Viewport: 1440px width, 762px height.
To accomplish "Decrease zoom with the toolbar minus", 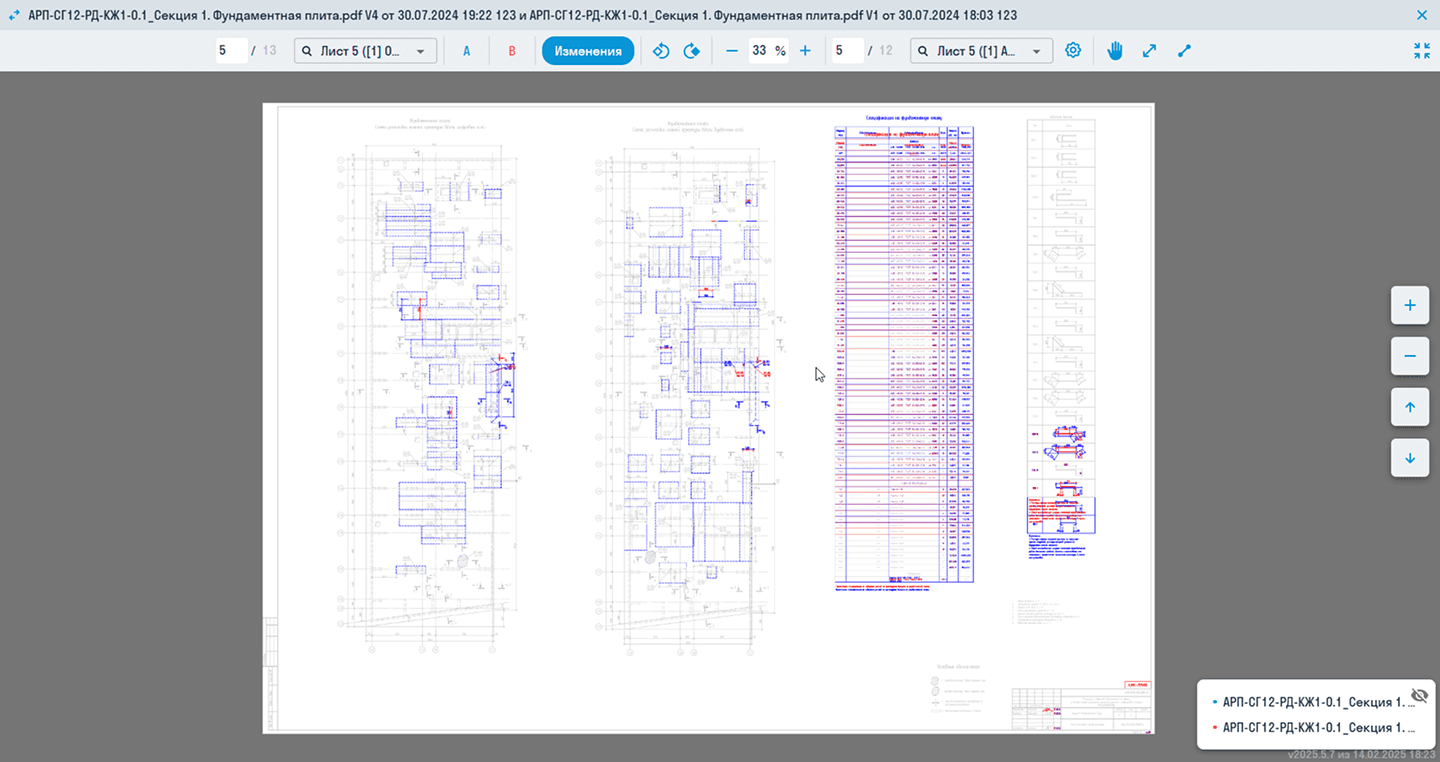I will point(732,51).
